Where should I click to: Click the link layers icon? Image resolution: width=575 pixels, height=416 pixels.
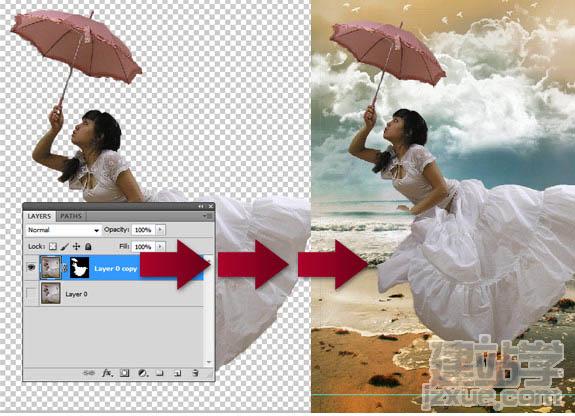pyautogui.click(x=88, y=373)
